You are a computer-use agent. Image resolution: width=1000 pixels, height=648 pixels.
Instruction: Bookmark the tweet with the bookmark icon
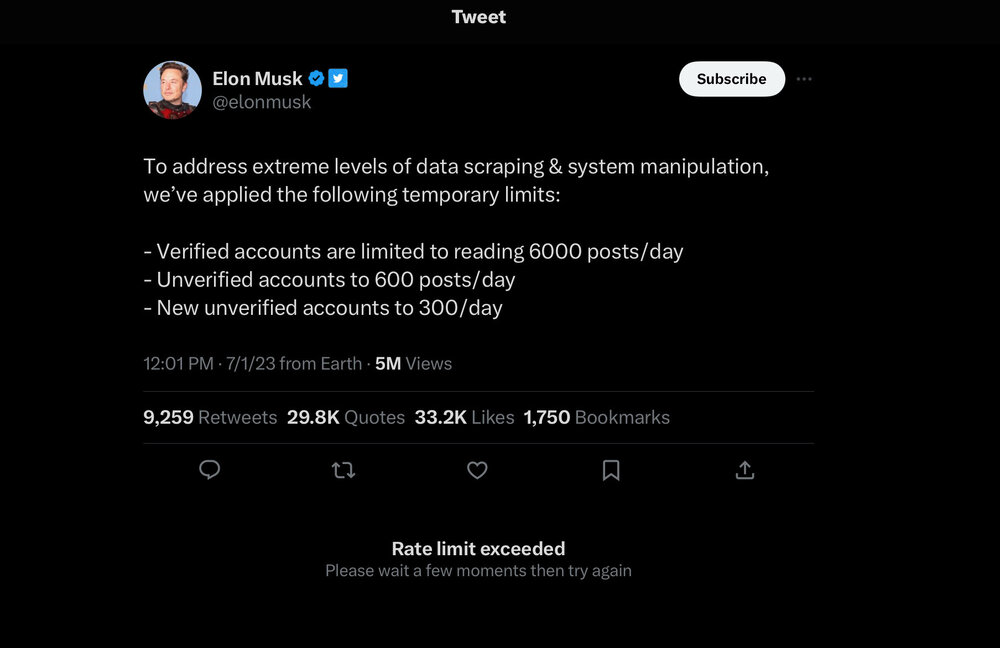point(611,470)
